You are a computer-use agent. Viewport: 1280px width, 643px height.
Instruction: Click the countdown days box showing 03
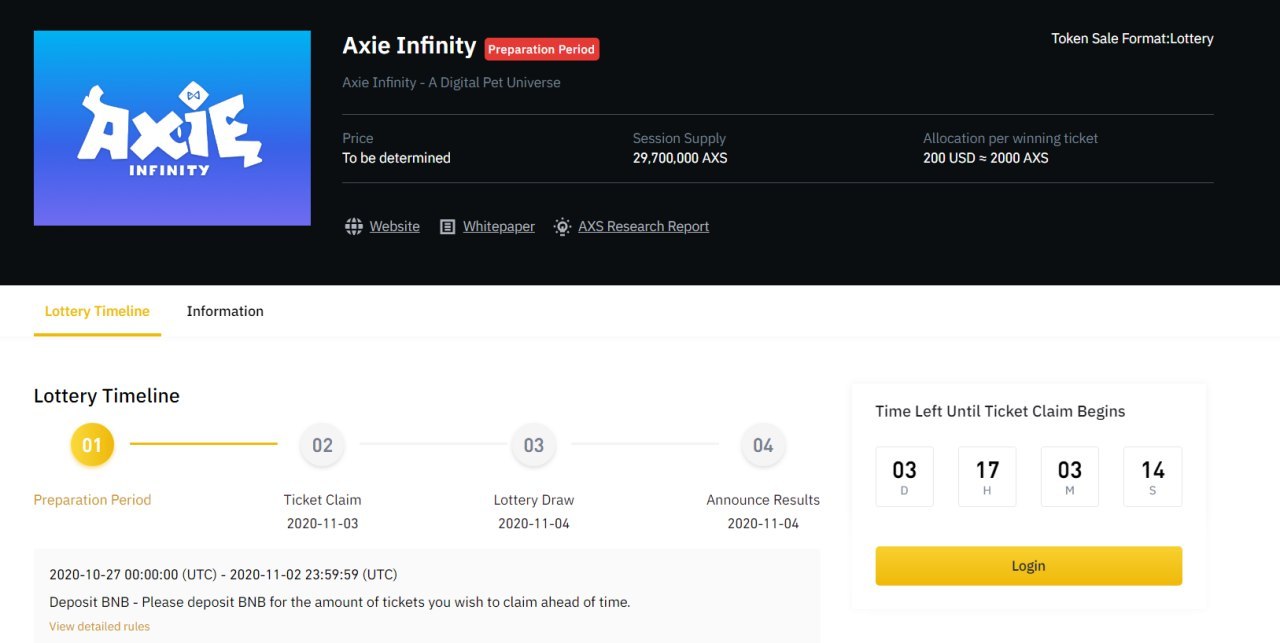(904, 476)
